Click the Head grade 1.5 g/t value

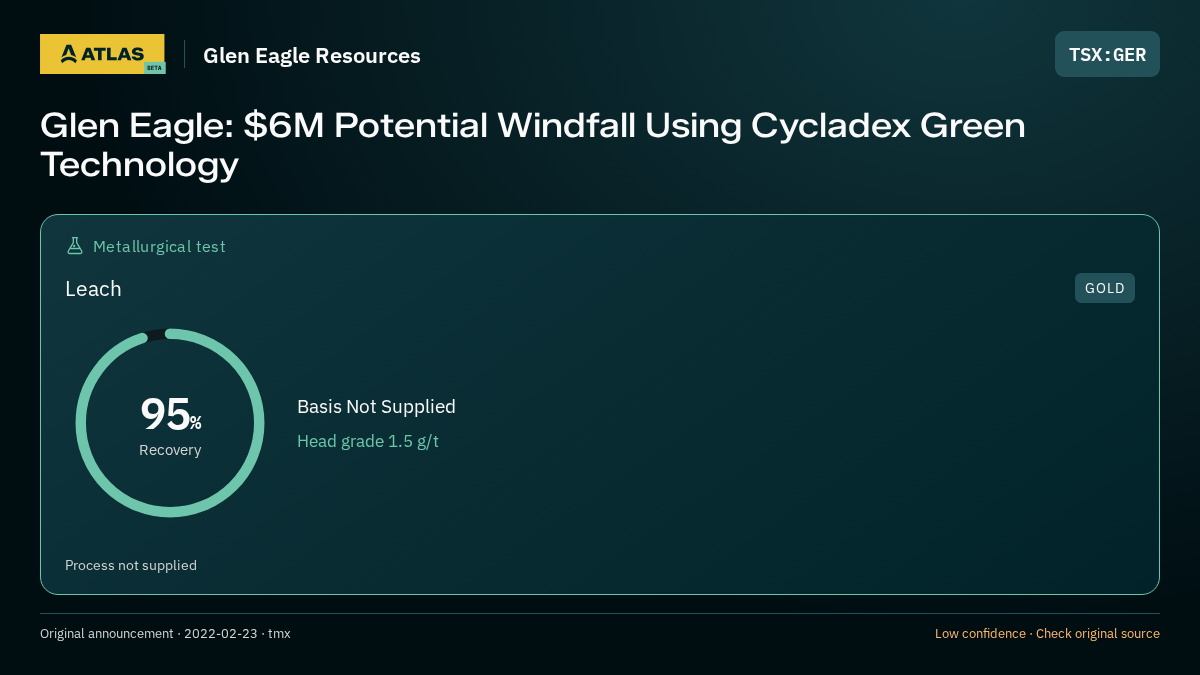368,441
